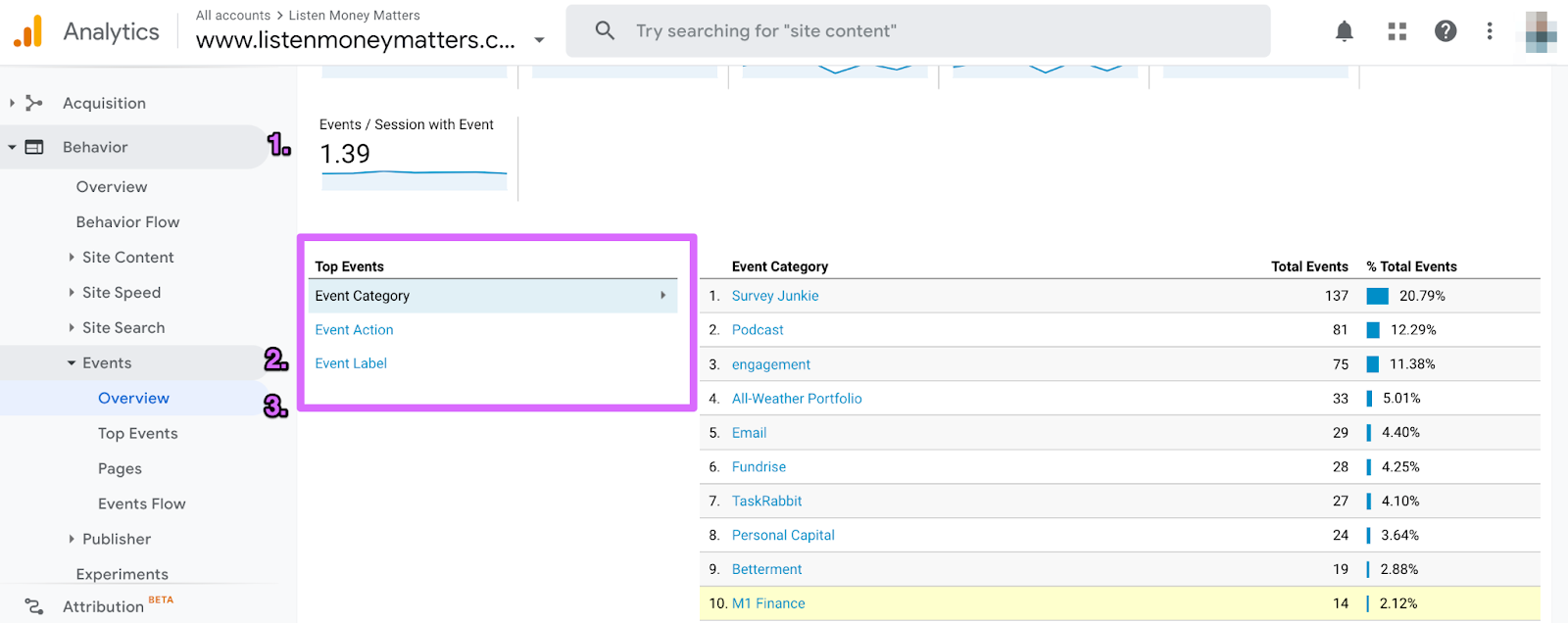Open the Events Pages report
The height and width of the screenshot is (623, 1568).
[x=120, y=469]
